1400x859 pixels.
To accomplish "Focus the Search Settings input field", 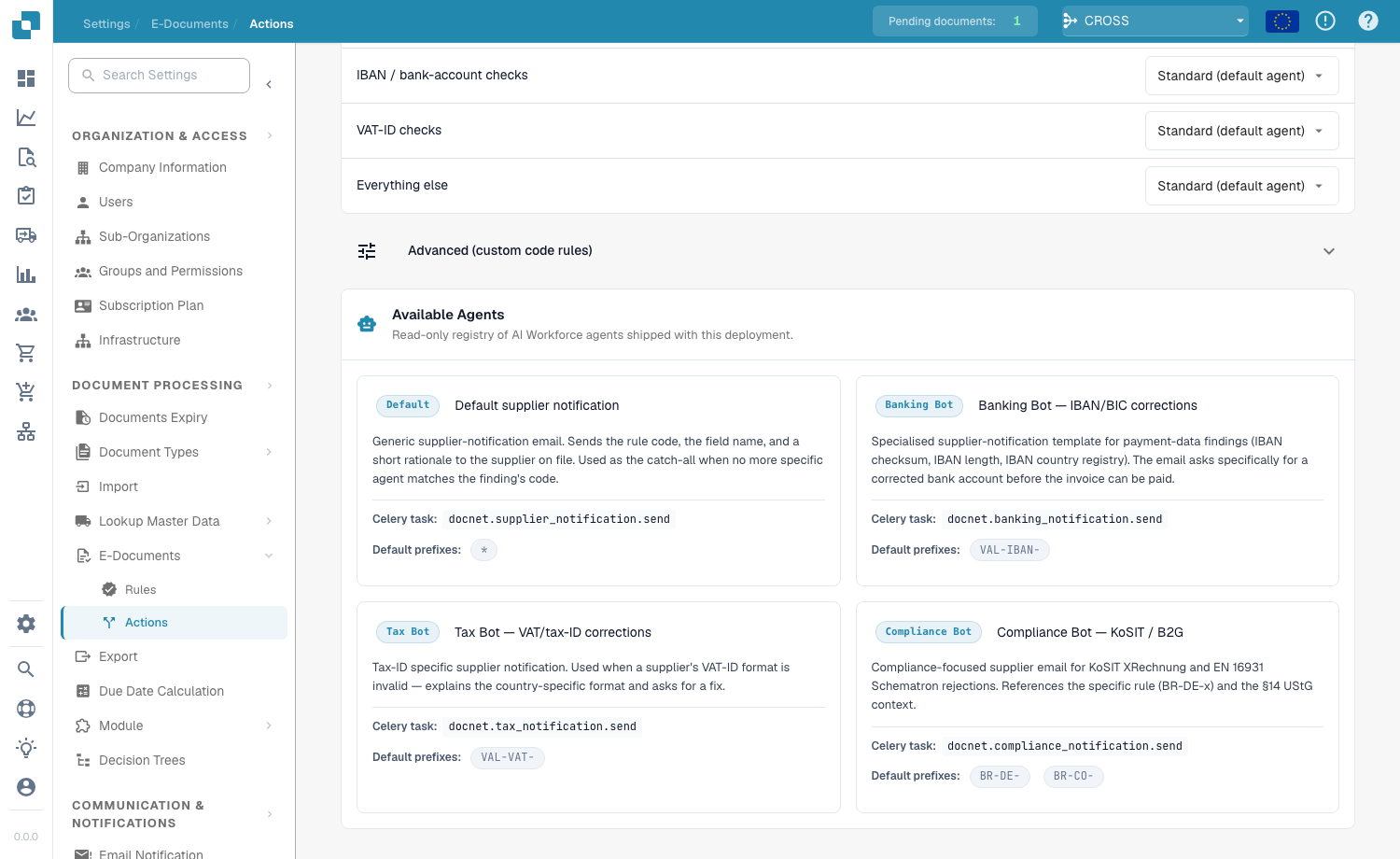I will (159, 76).
